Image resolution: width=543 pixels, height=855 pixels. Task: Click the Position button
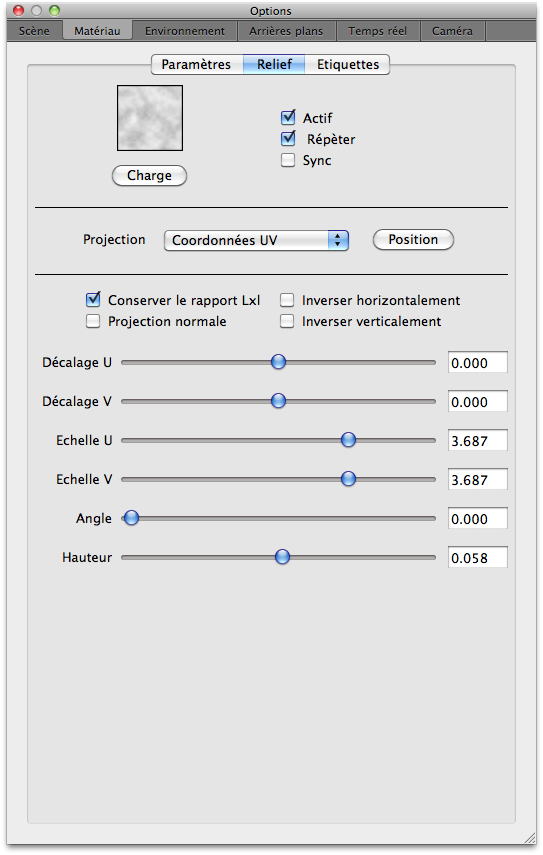[413, 239]
